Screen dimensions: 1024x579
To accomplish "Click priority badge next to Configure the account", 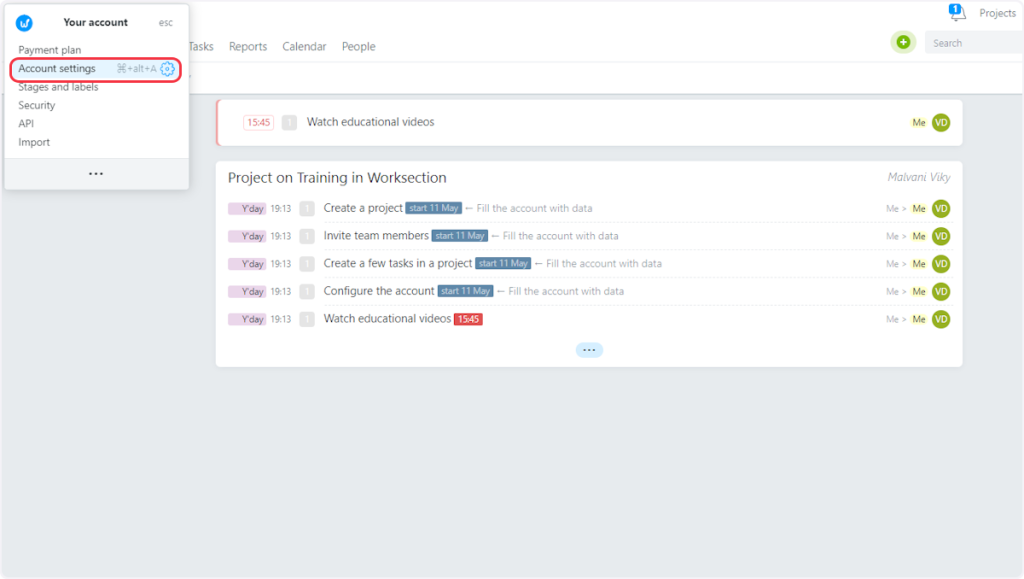I will pyautogui.click(x=307, y=291).
